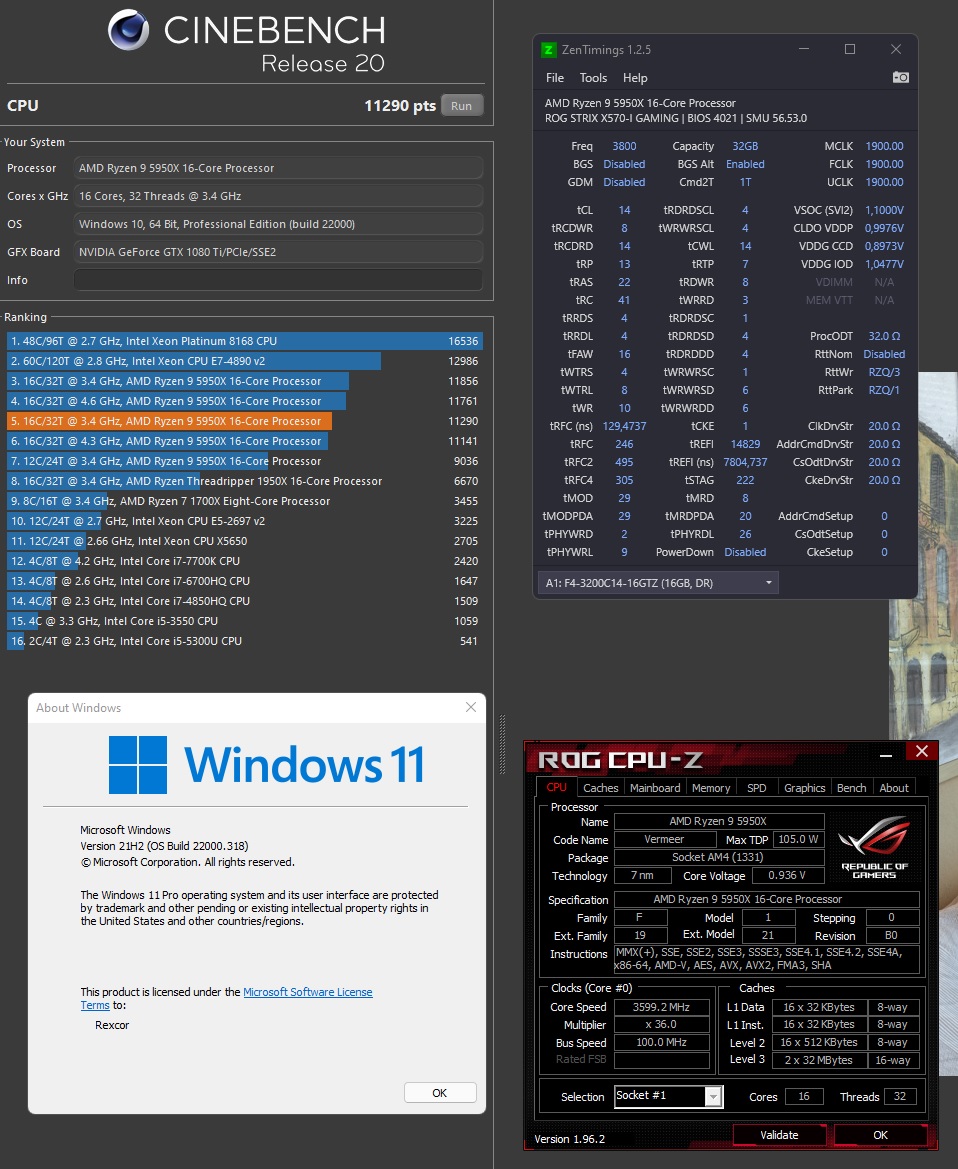The height and width of the screenshot is (1169, 958).
Task: Click OK in the About Windows dialog
Action: pos(440,1093)
